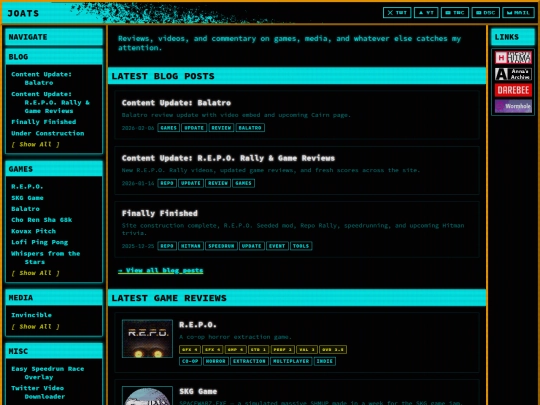Select UPDATE tag on the Balatro post
540x405 pixels.
tap(194, 128)
